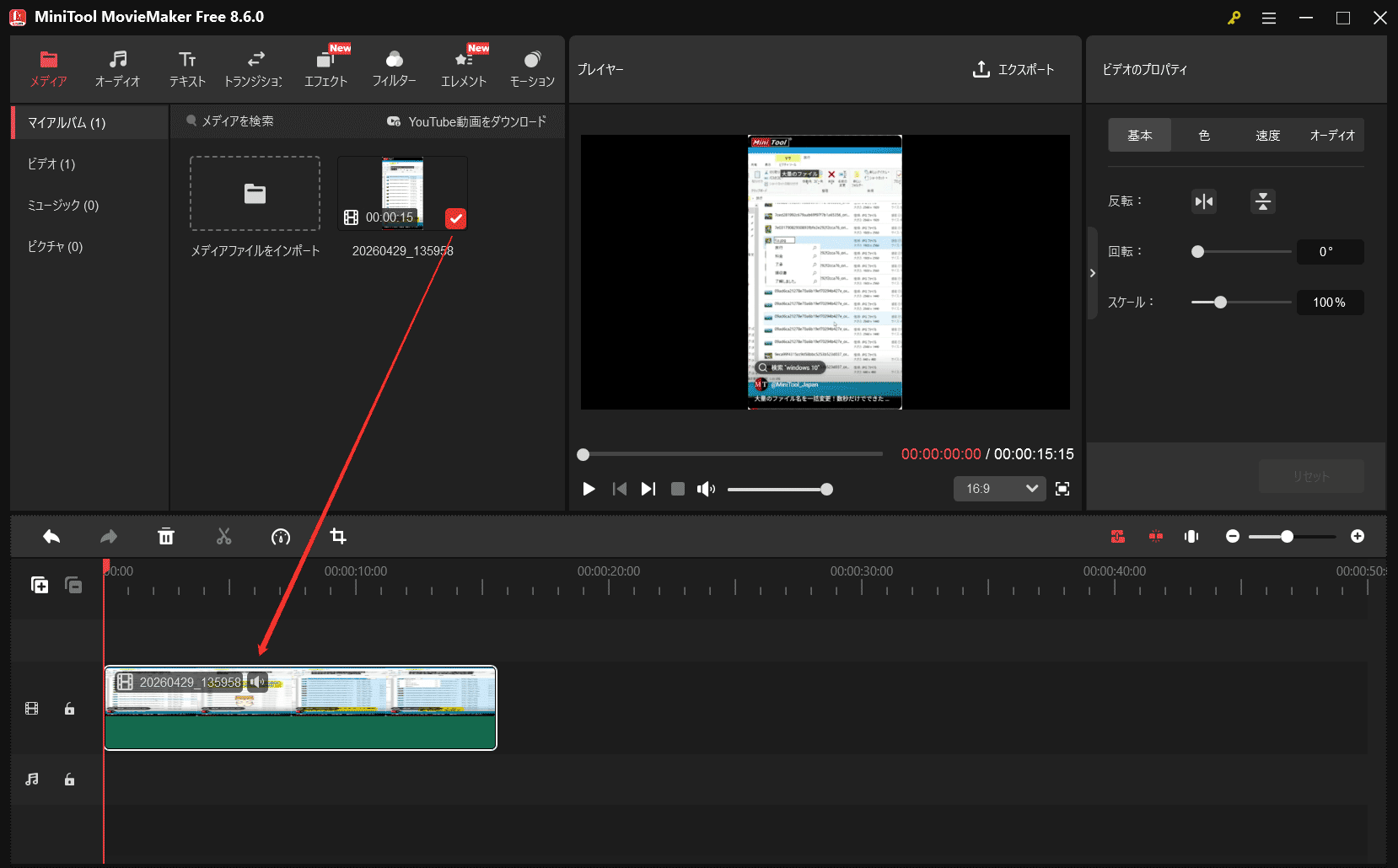Image resolution: width=1398 pixels, height=868 pixels.
Task: Click the リセット (Reset) button
Action: coord(1311,476)
